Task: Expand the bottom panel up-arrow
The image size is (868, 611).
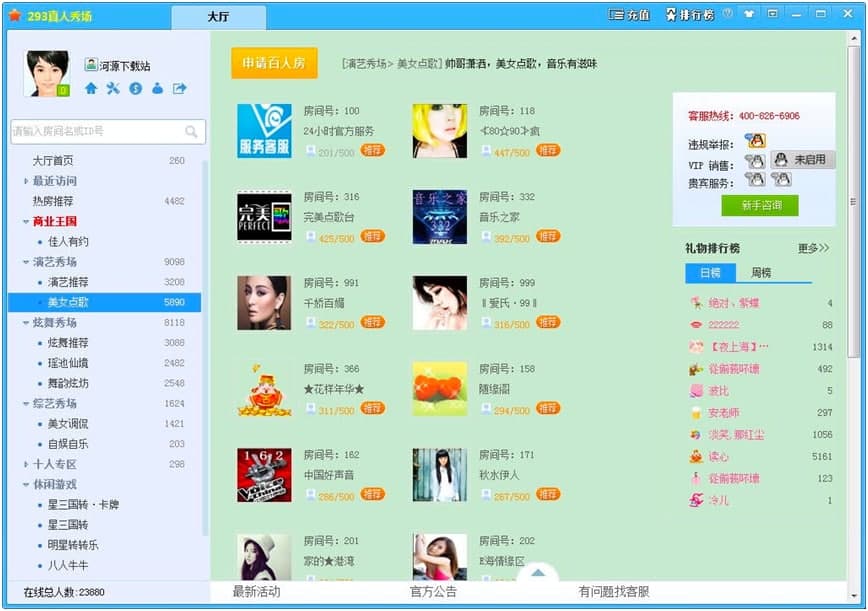Action: [538, 573]
